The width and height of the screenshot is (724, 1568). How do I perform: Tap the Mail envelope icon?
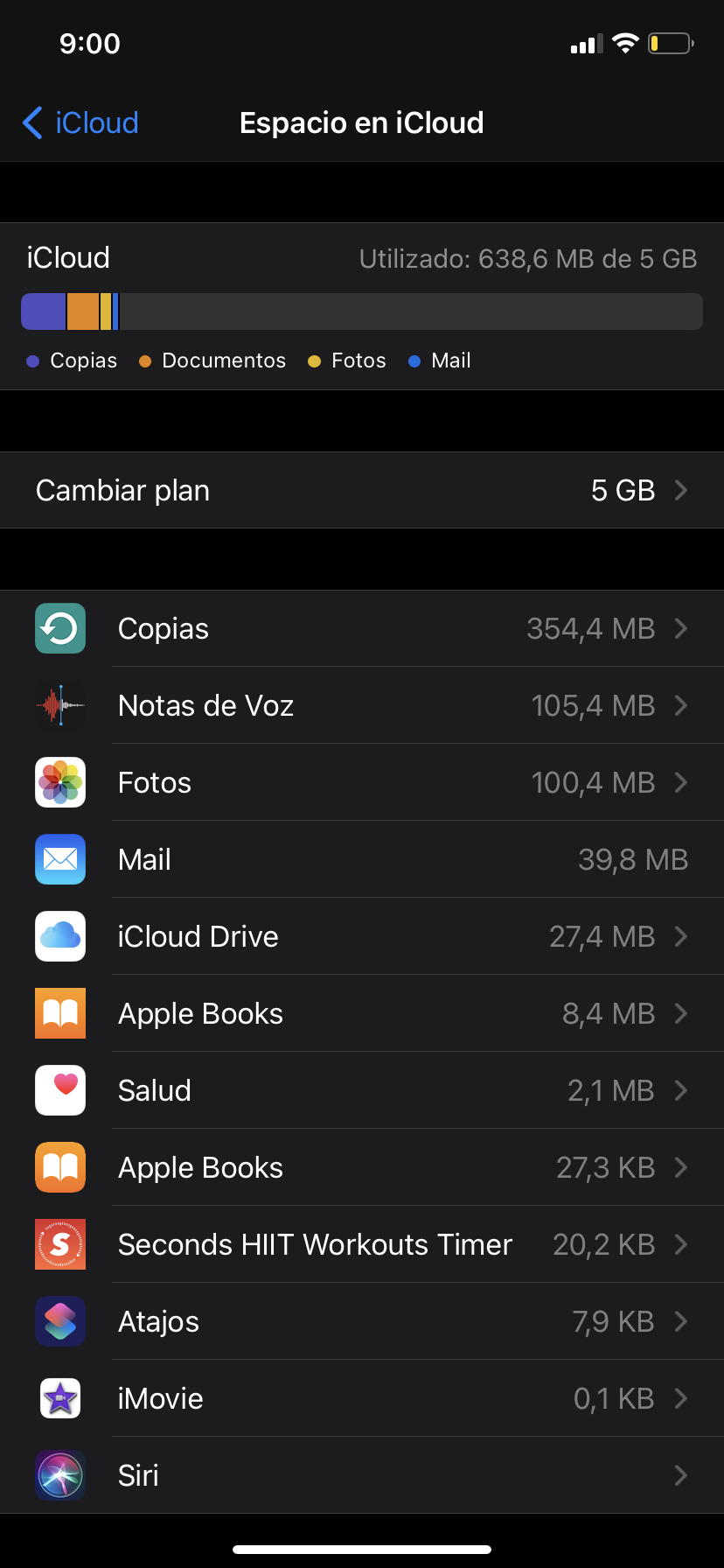(60, 859)
